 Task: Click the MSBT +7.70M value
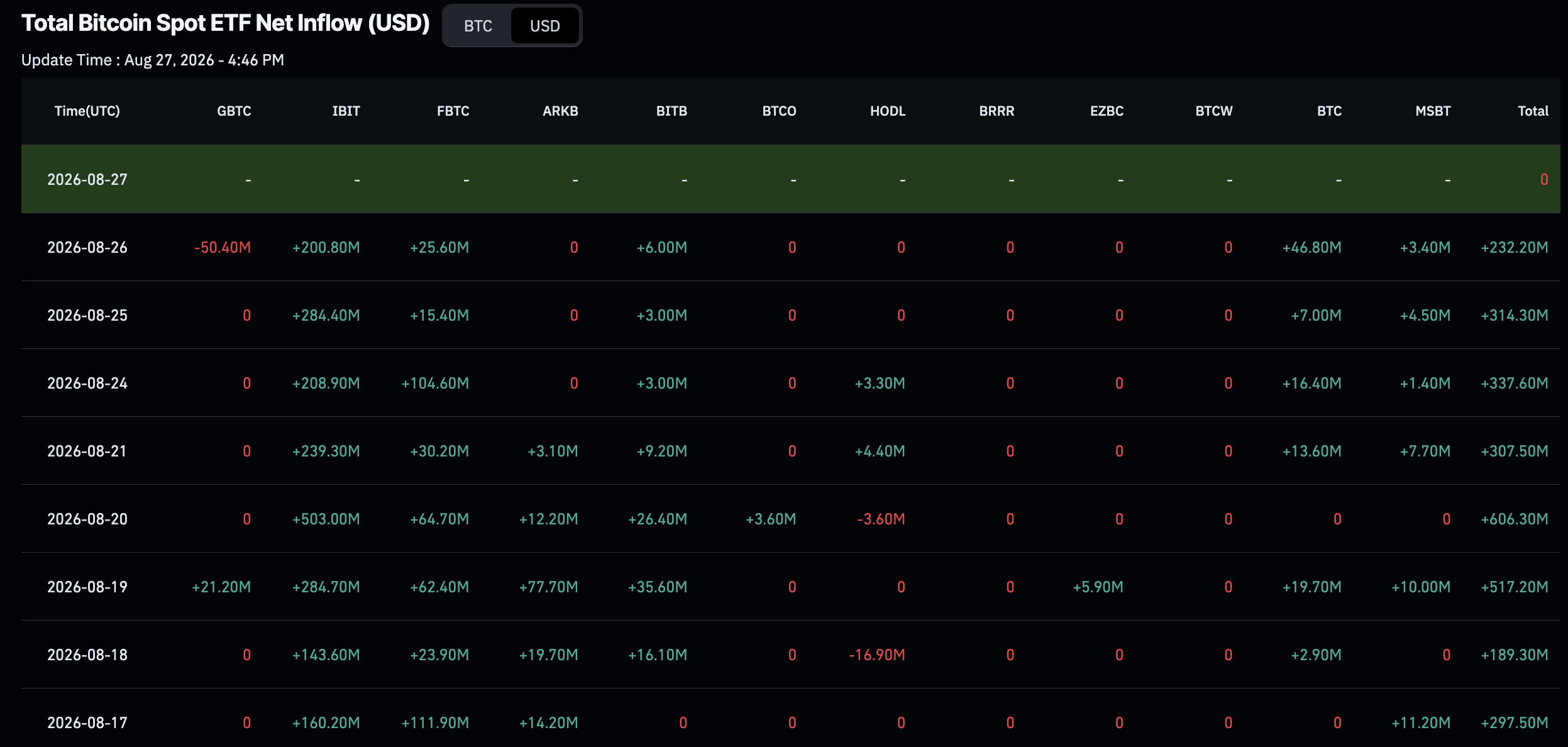coord(1425,451)
